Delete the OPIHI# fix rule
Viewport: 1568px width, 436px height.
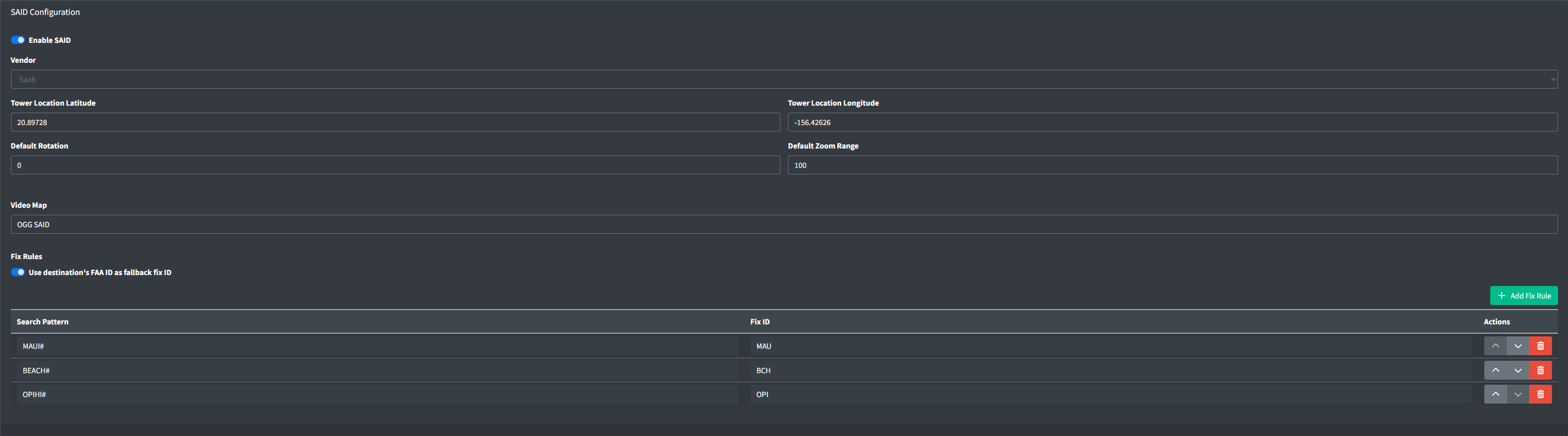(x=1540, y=394)
